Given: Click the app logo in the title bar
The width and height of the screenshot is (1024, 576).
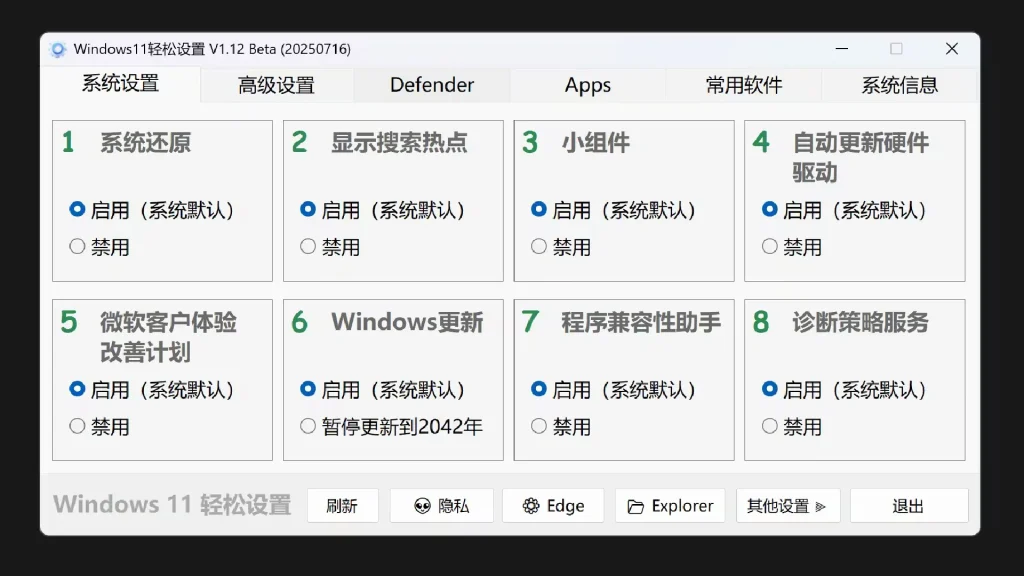Looking at the screenshot, I should click(x=60, y=48).
